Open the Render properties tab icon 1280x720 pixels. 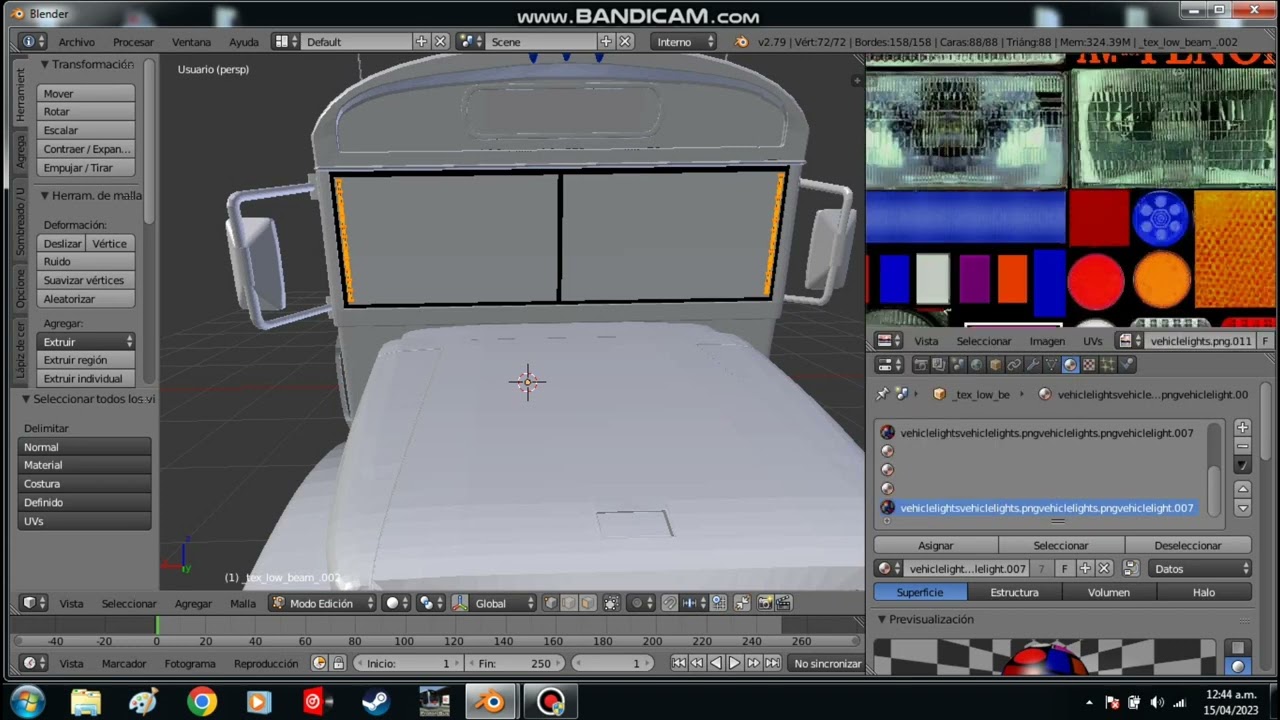(x=921, y=365)
